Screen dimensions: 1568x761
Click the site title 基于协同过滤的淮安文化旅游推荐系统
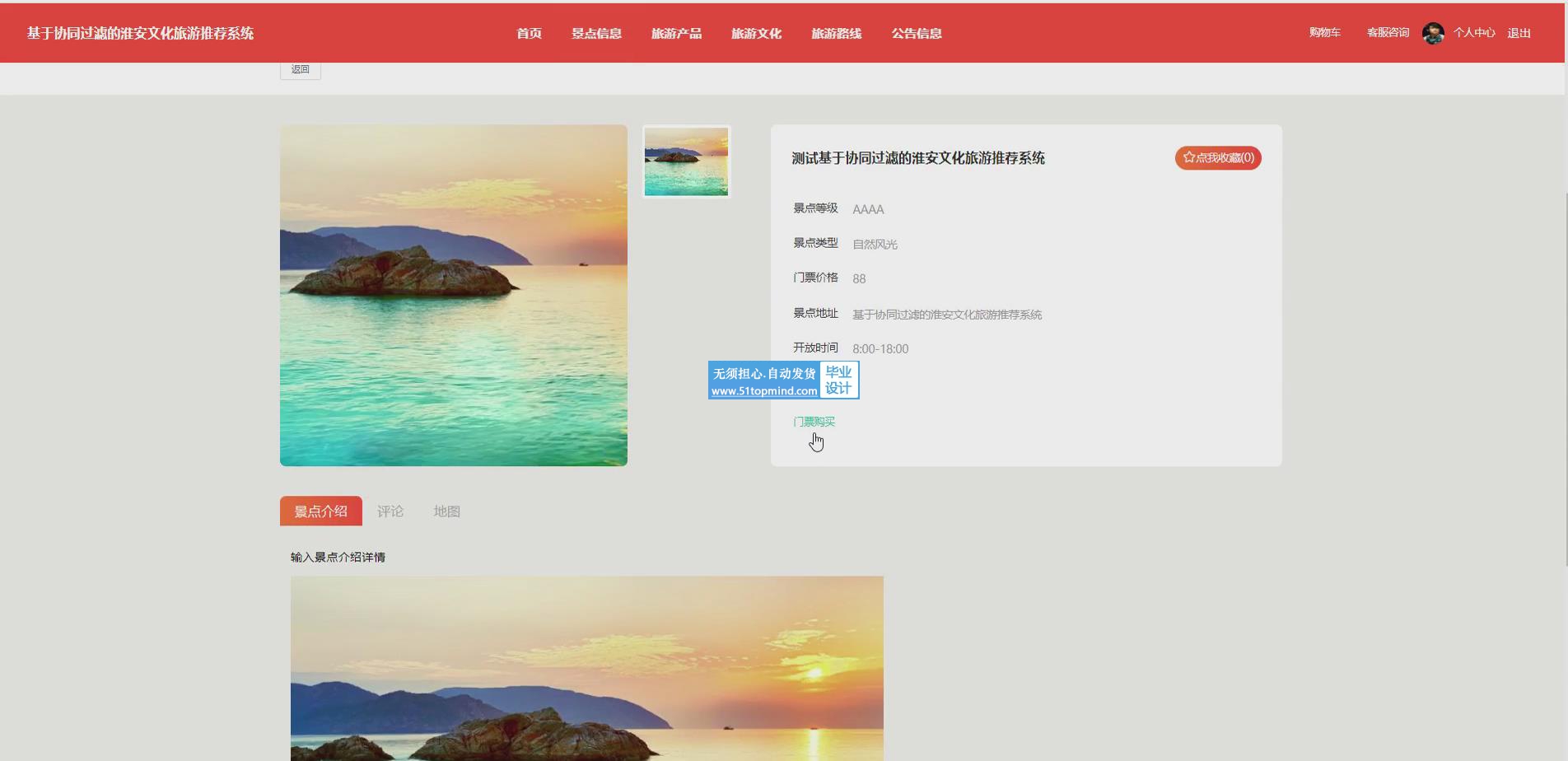point(140,33)
